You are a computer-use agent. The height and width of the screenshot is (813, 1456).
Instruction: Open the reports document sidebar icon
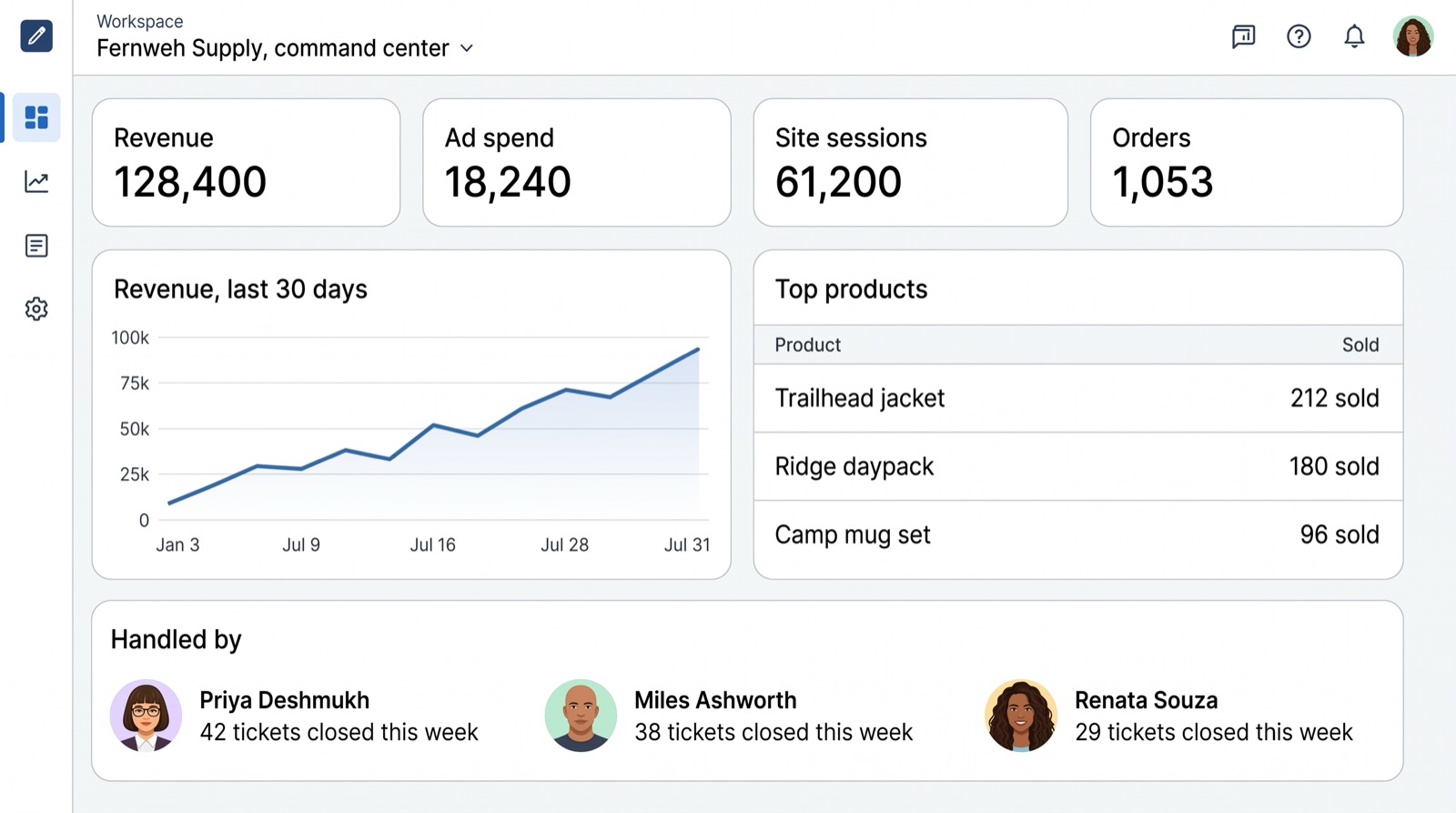[x=36, y=246]
